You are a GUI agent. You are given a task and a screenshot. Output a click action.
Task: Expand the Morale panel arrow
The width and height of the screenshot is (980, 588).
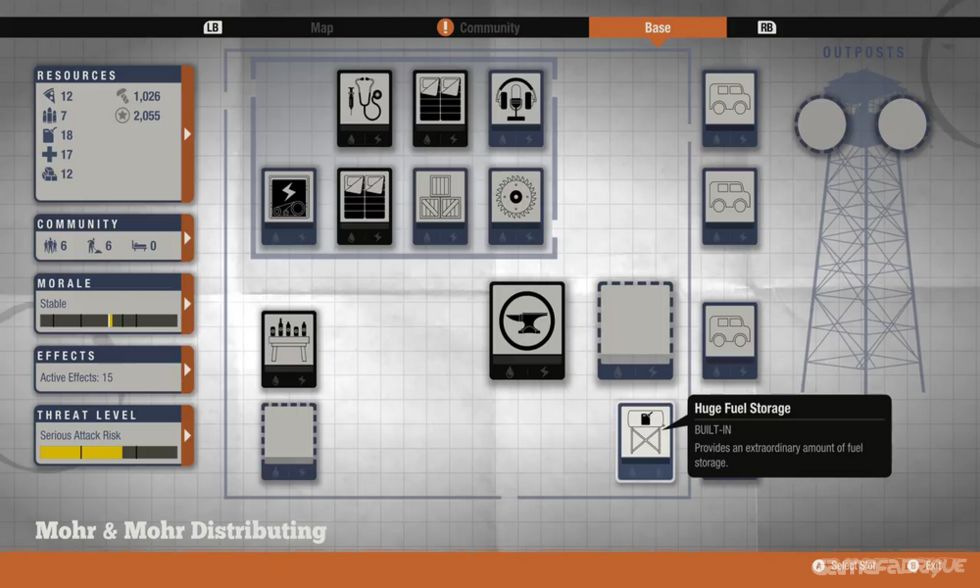click(188, 304)
